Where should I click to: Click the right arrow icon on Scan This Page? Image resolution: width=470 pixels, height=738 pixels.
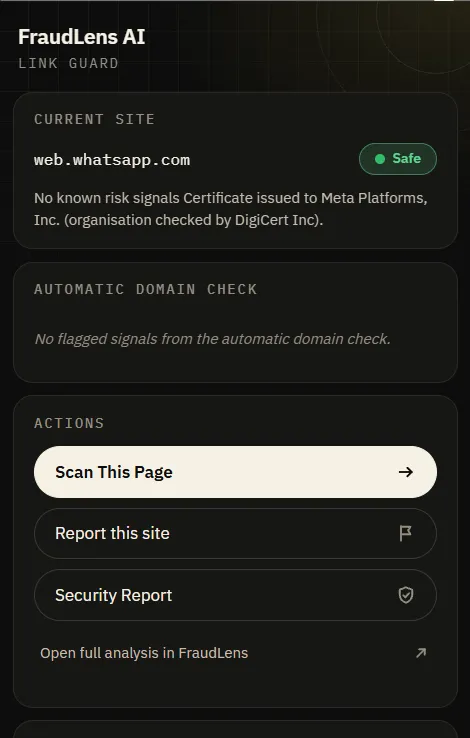(406, 472)
